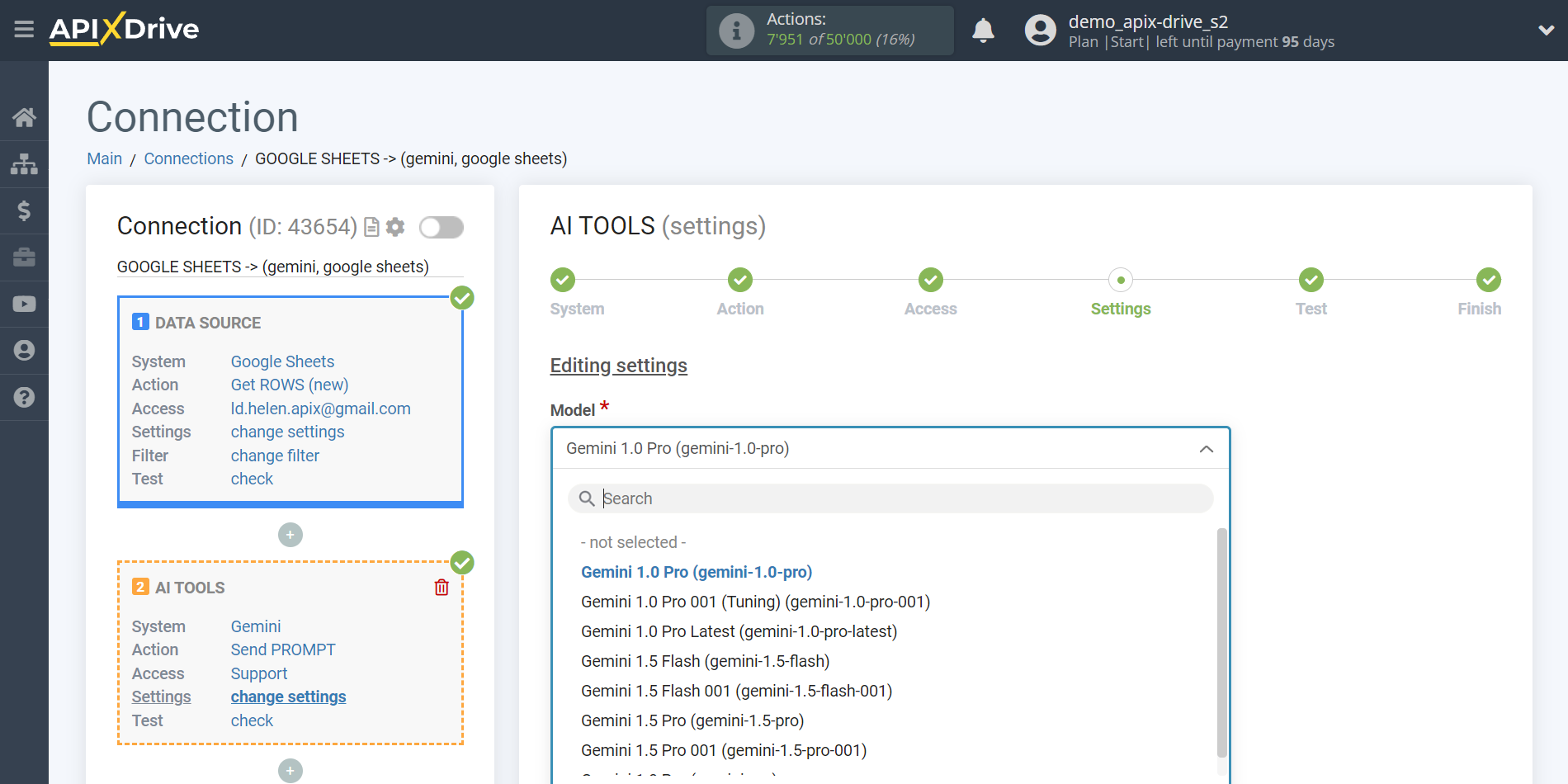Viewport: 1568px width, 784px height.
Task: Open the Connections sitemap sidebar icon
Action: click(24, 163)
